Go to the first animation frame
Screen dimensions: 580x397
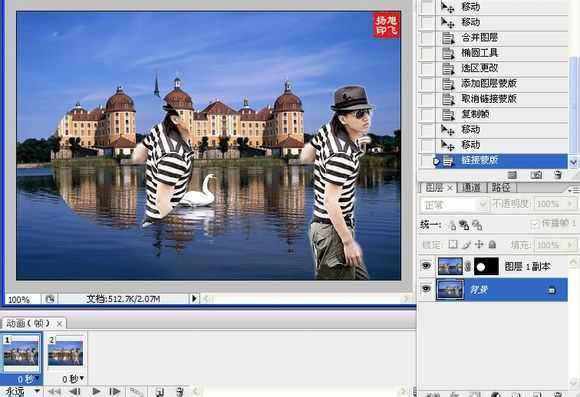[54, 391]
